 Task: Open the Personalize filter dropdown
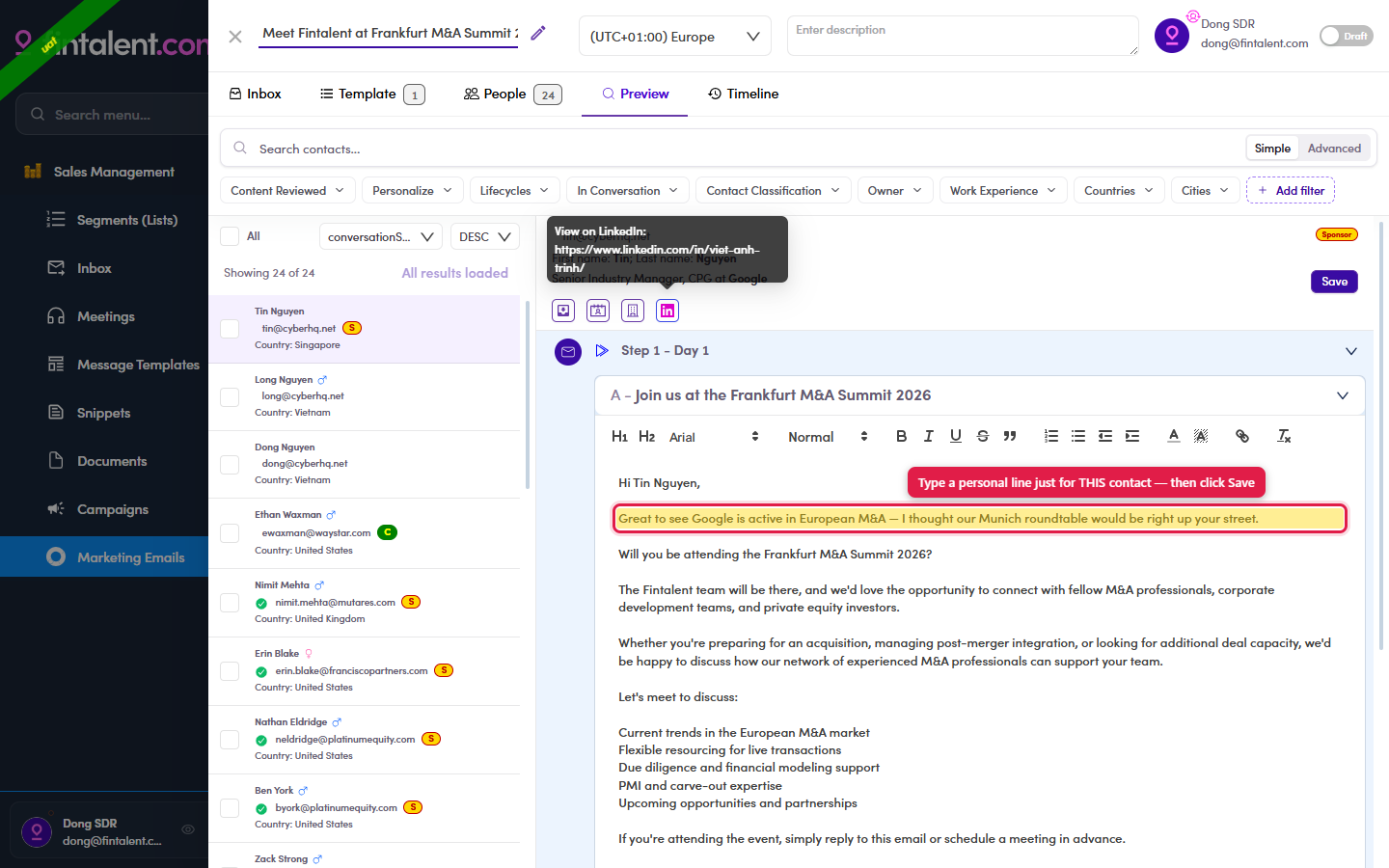click(413, 191)
